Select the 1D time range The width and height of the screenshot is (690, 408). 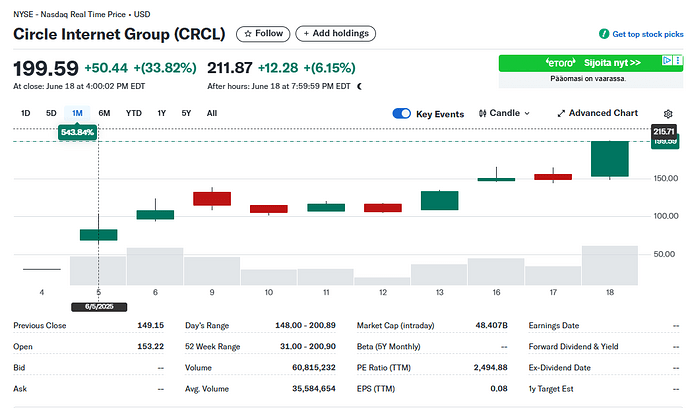[x=26, y=113]
